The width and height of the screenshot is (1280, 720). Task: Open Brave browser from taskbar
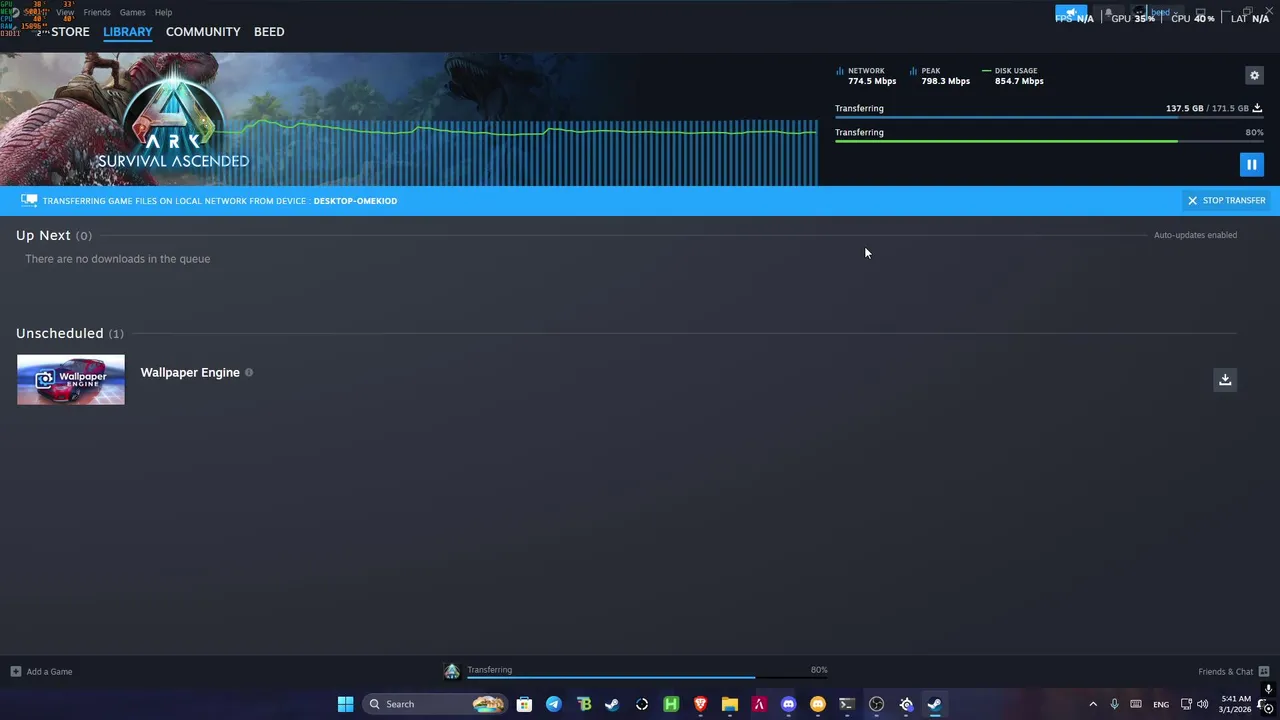700,704
